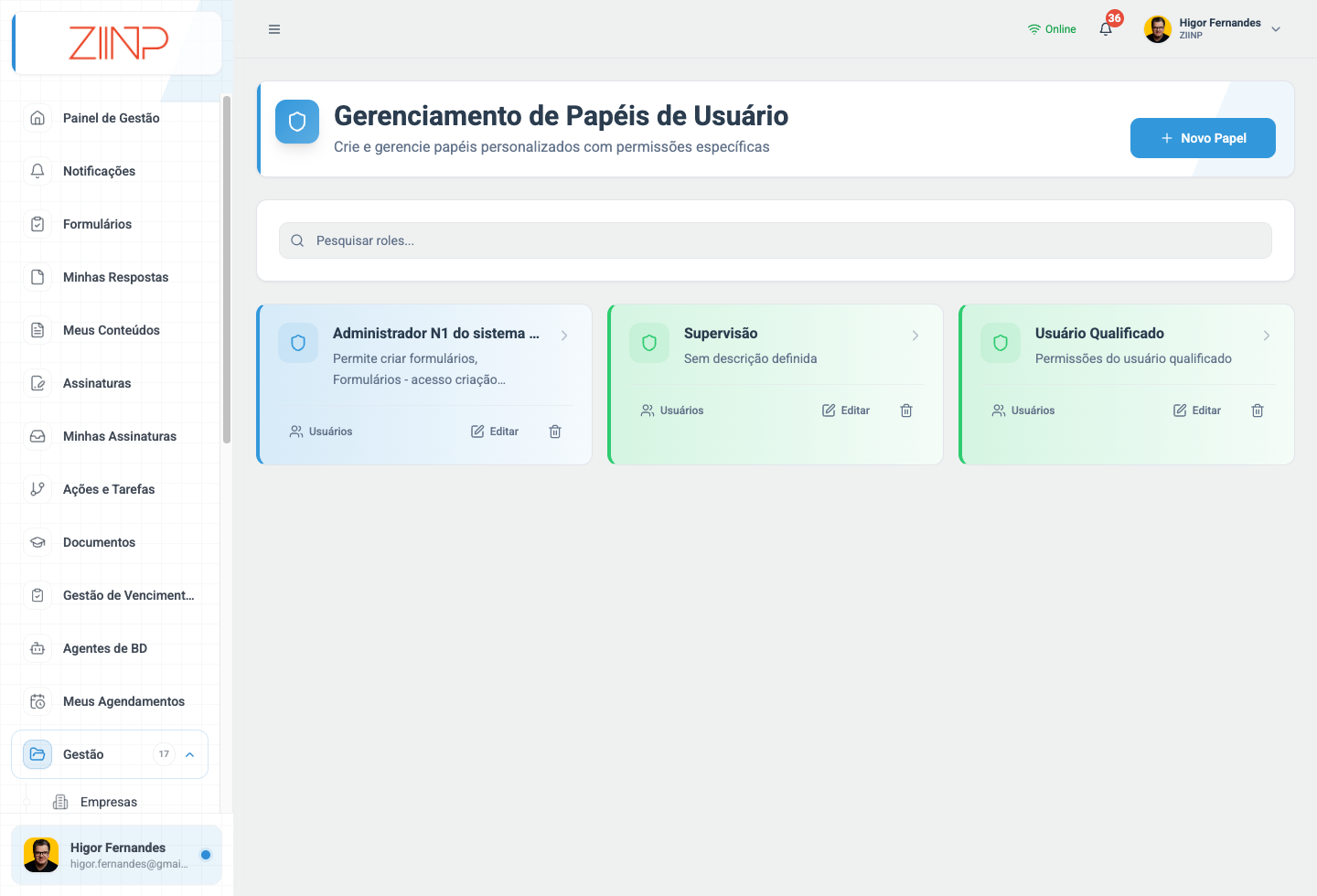Viewport: 1317px width, 896px height.
Task: Open the Higor Fernandes profile card in sidebar
Action: [117, 855]
